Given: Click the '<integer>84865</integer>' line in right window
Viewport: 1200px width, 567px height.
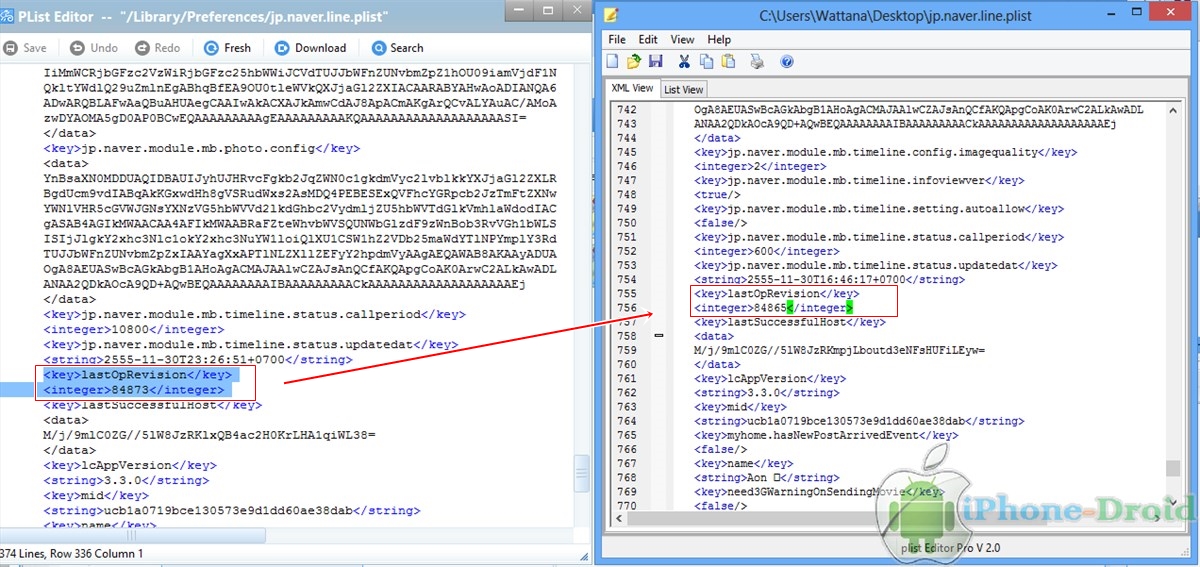Looking at the screenshot, I should 774,308.
